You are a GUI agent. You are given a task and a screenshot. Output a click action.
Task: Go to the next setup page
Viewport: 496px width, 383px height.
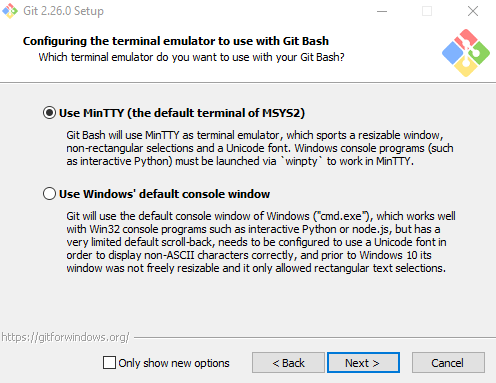click(x=363, y=362)
